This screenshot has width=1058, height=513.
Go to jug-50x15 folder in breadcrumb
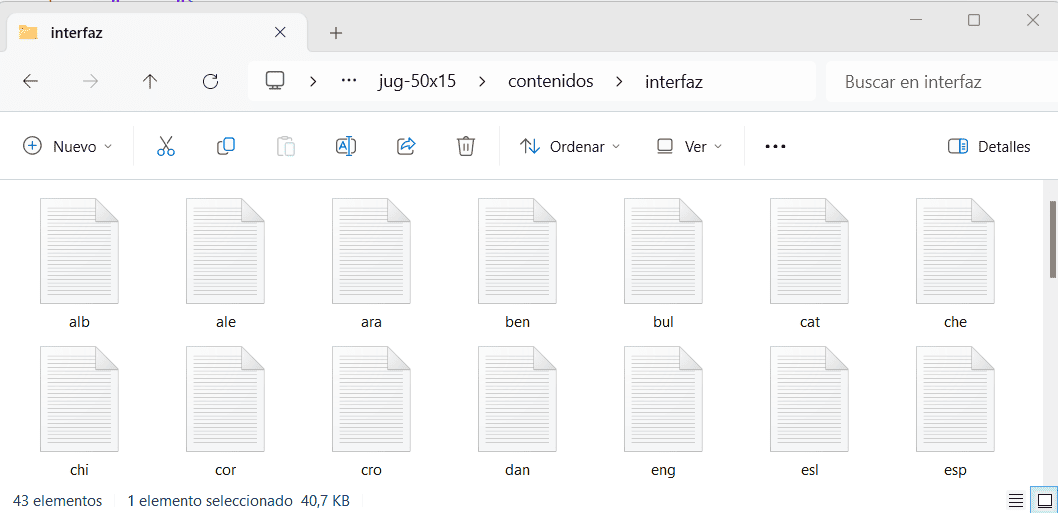(417, 82)
